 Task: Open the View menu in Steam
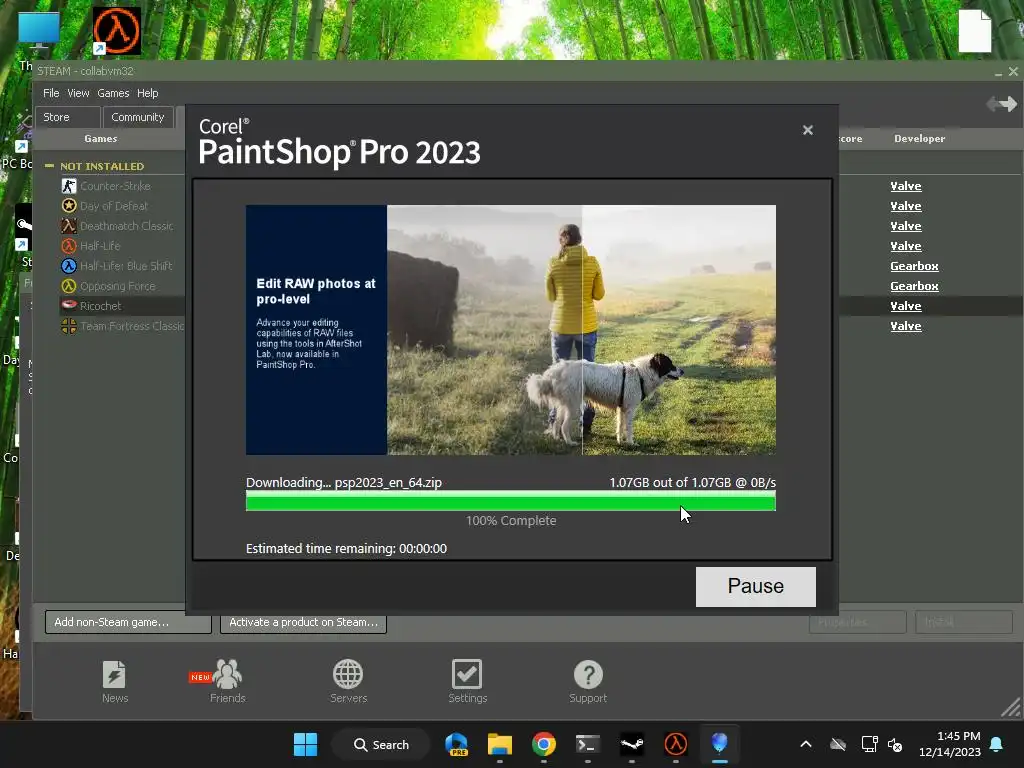(78, 93)
